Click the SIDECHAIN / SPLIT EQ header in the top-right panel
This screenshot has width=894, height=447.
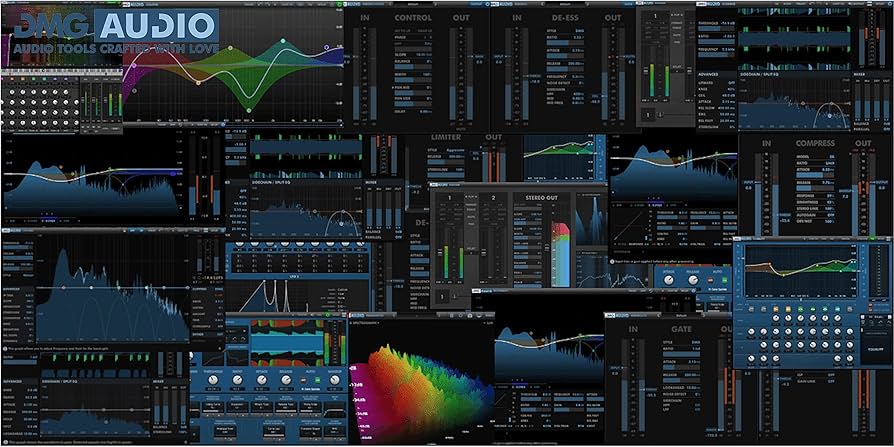click(x=759, y=74)
